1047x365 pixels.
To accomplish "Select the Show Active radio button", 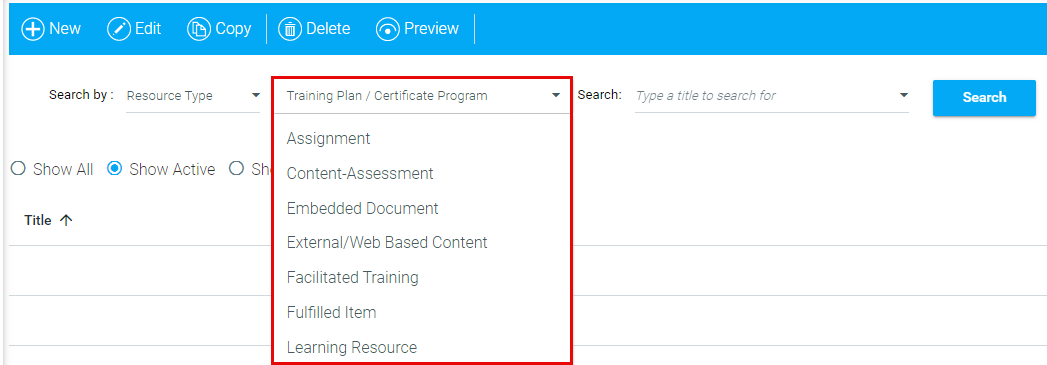I will click(x=115, y=169).
